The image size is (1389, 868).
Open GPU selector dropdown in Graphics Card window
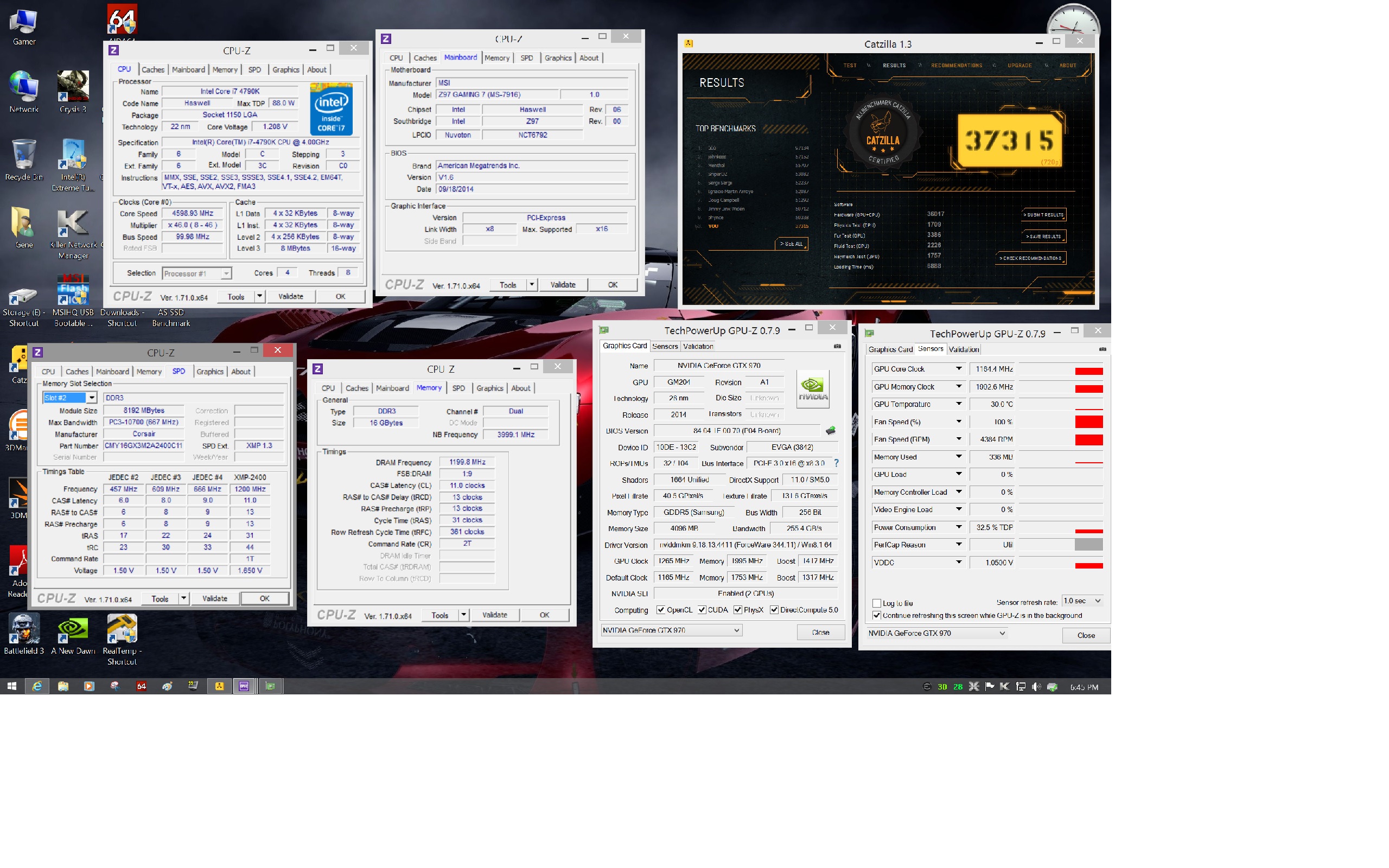coord(671,630)
